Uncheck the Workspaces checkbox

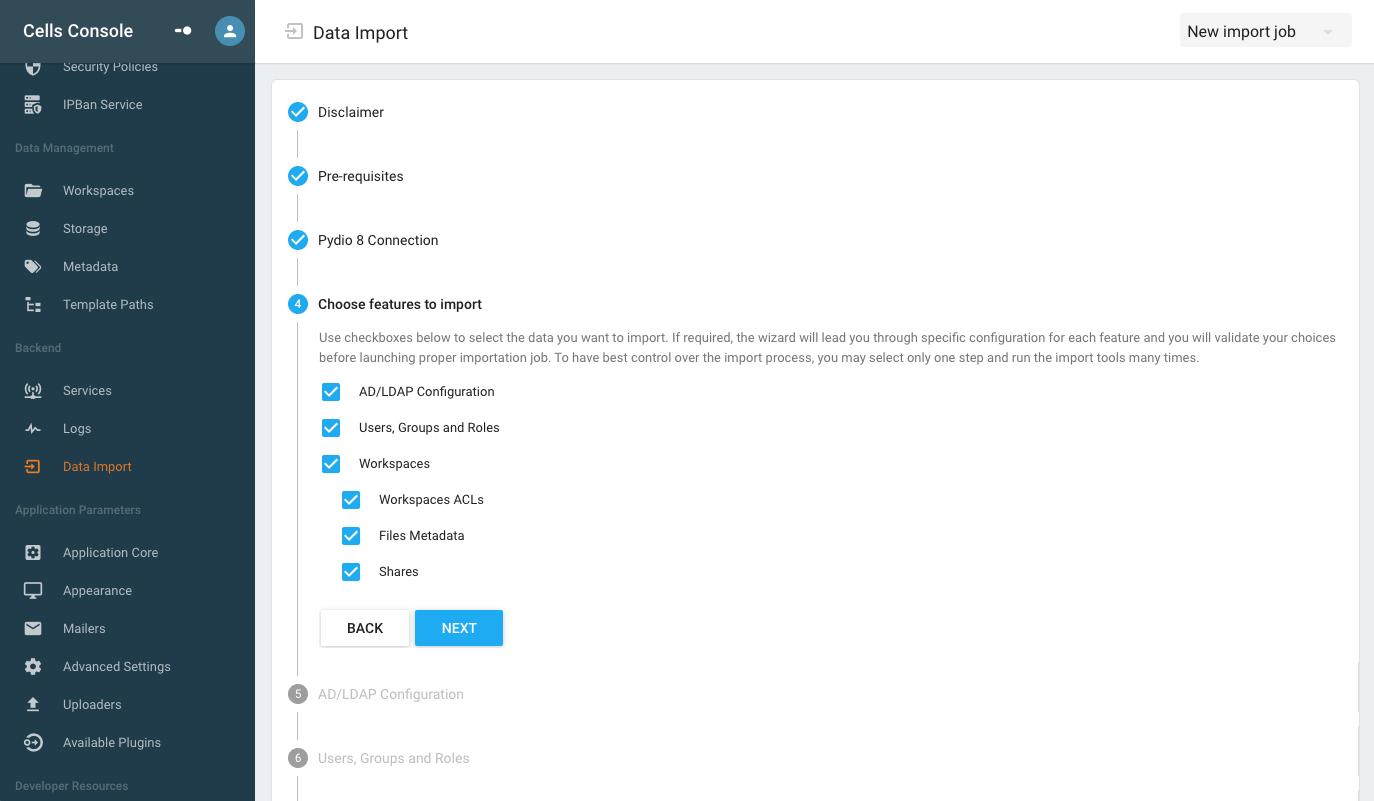pos(331,464)
